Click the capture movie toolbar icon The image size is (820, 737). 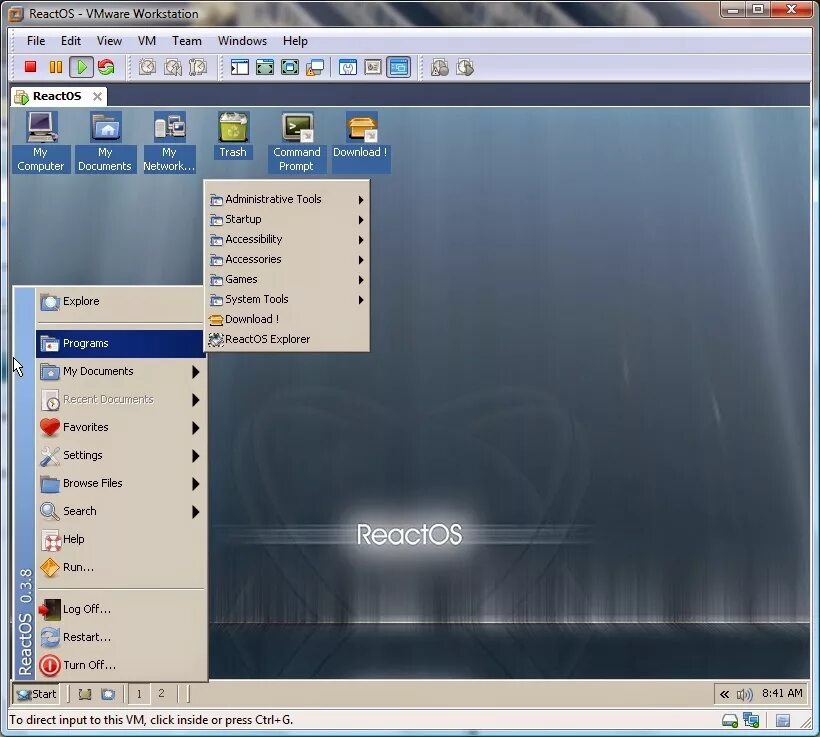click(465, 67)
